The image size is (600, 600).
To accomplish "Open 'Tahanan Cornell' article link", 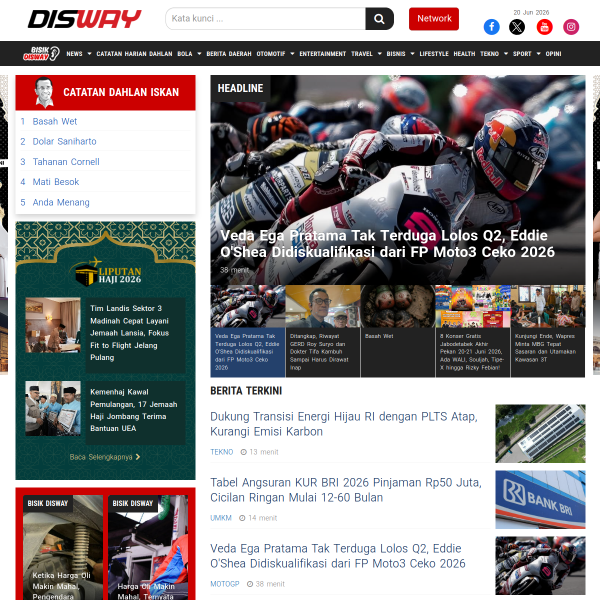I will pos(66,162).
